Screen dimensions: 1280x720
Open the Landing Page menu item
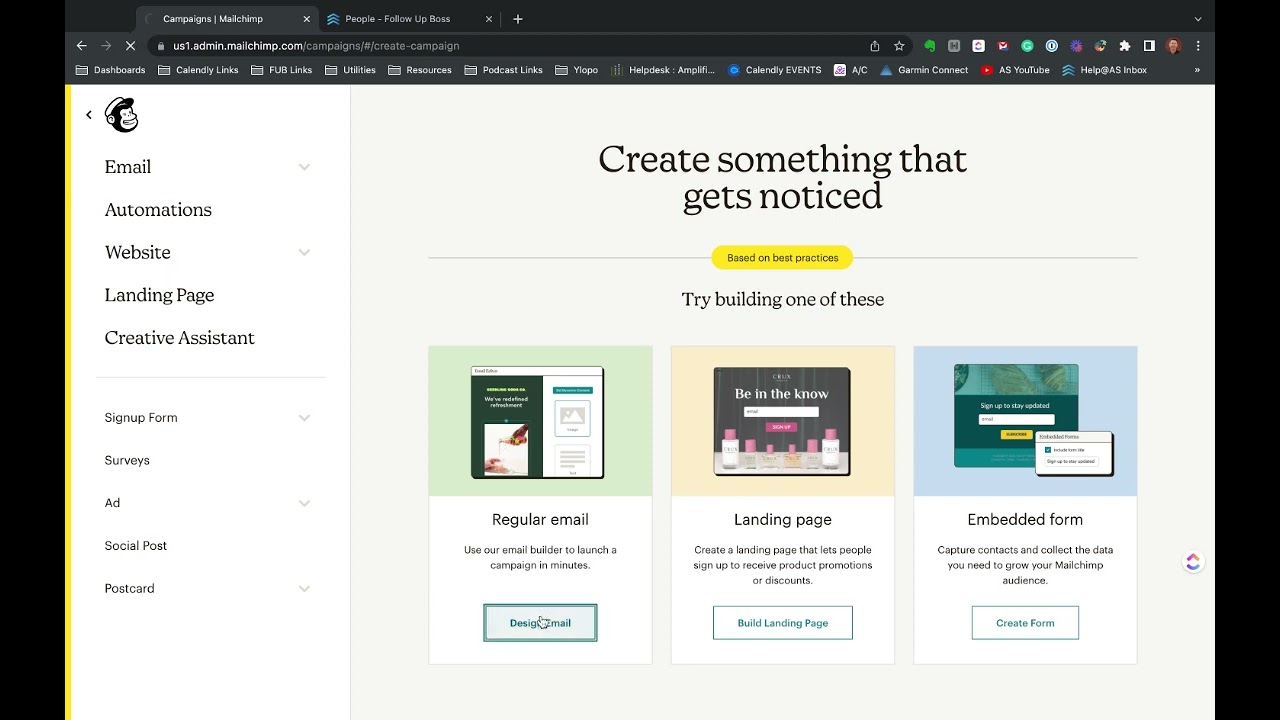[159, 295]
